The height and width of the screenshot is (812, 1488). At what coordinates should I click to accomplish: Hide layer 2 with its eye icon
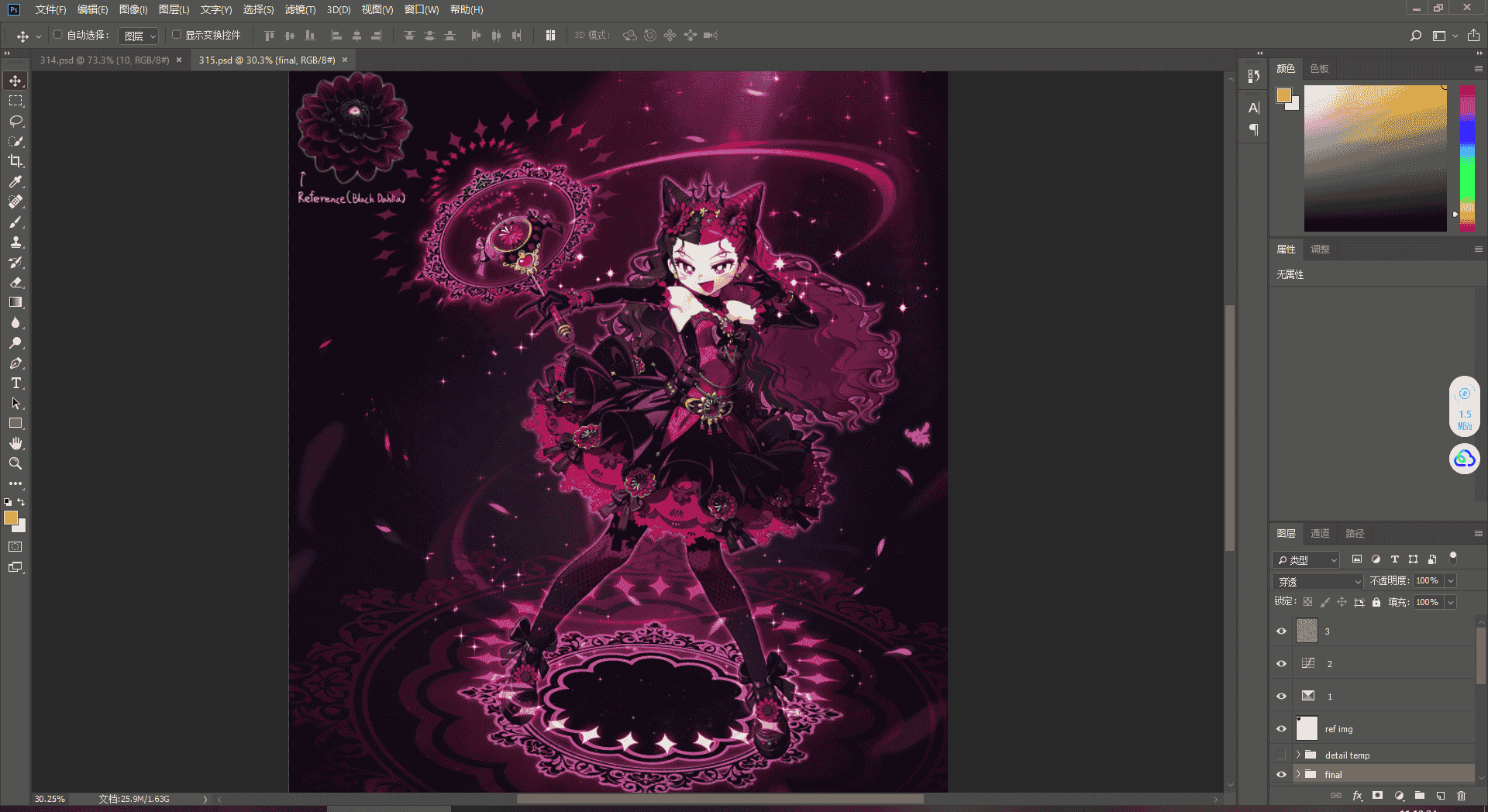click(1281, 663)
